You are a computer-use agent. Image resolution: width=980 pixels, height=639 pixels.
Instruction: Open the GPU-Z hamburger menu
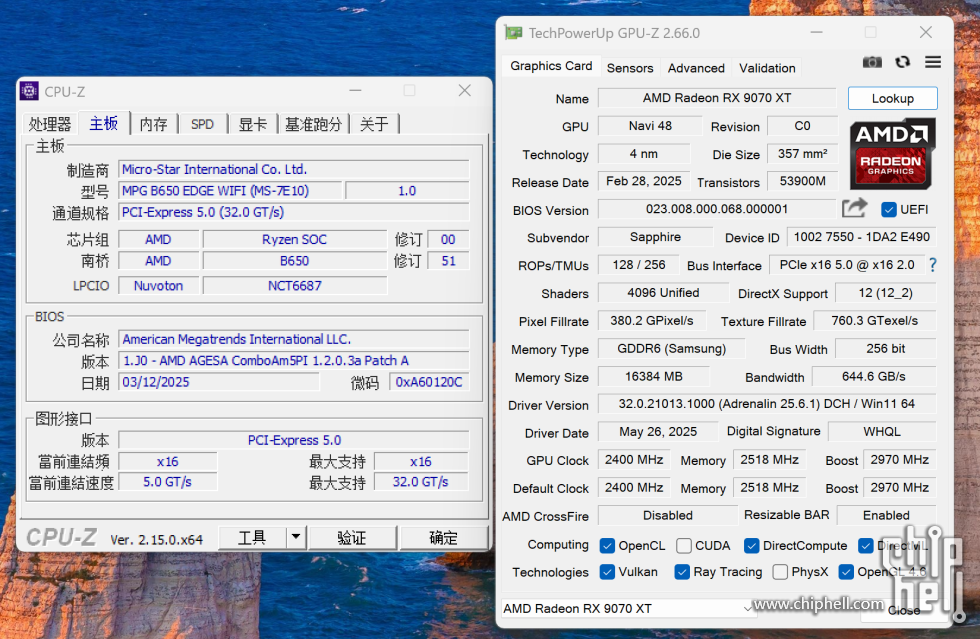pos(932,62)
